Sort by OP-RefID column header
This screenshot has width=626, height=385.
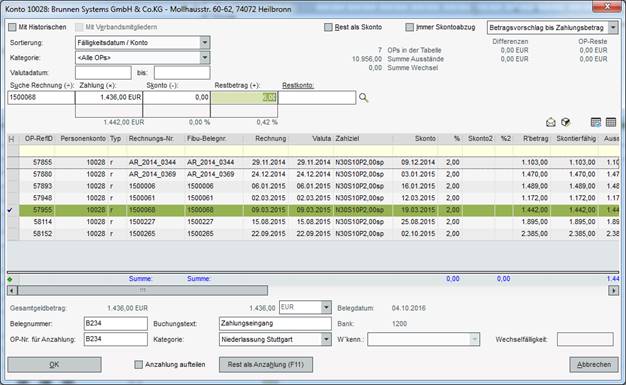coord(38,139)
